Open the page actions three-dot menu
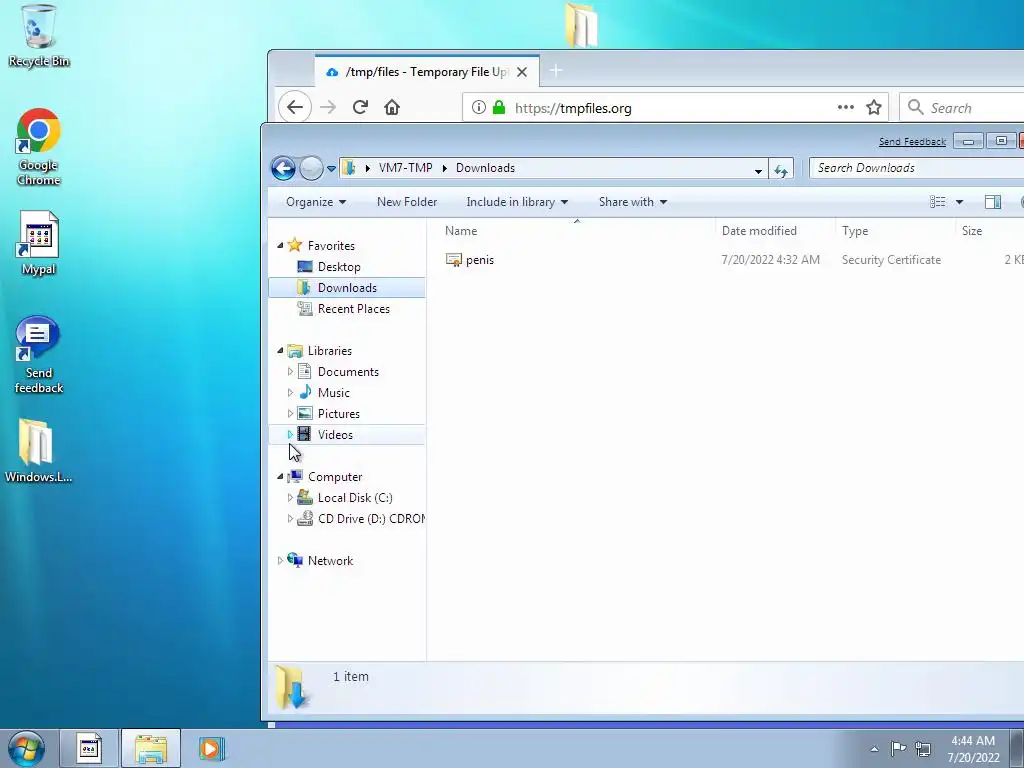The image size is (1024, 768). click(x=846, y=107)
